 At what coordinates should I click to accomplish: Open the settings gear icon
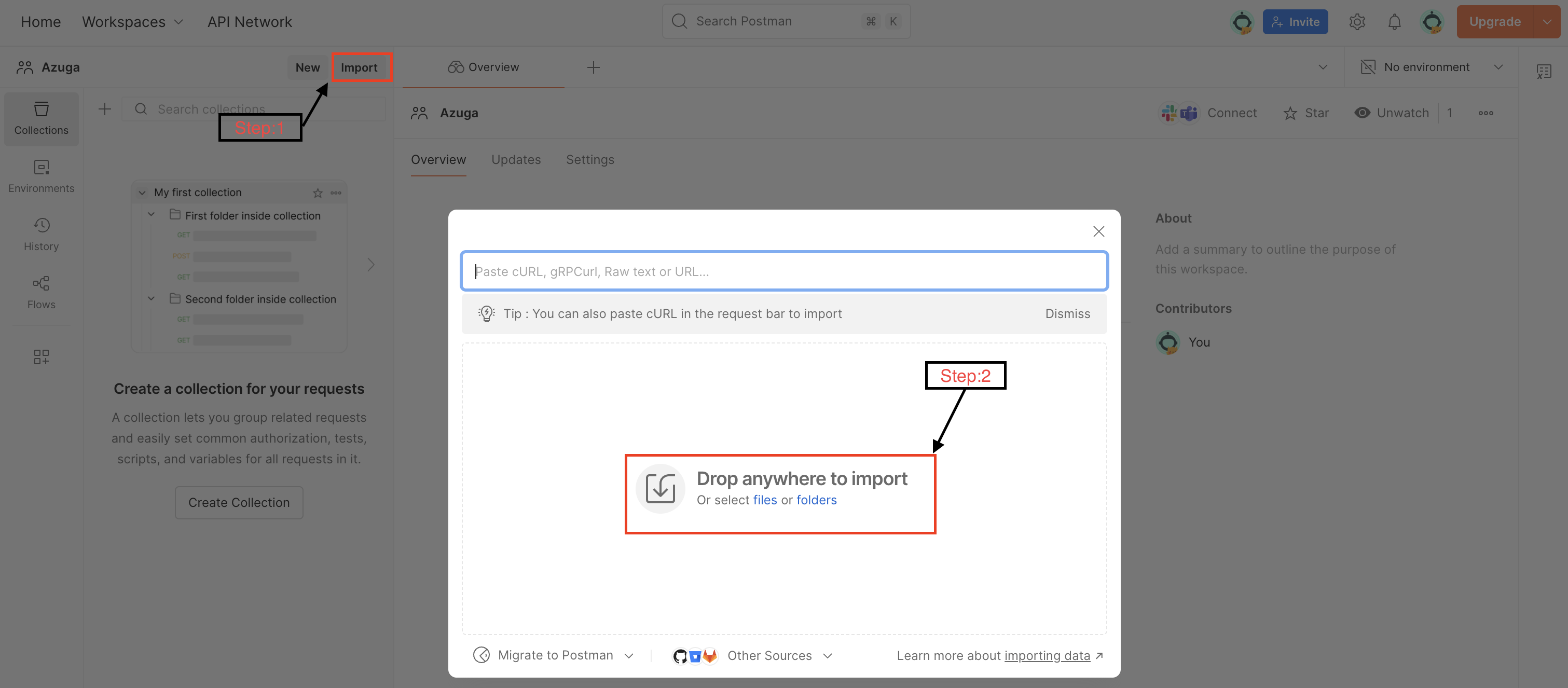point(1357,22)
